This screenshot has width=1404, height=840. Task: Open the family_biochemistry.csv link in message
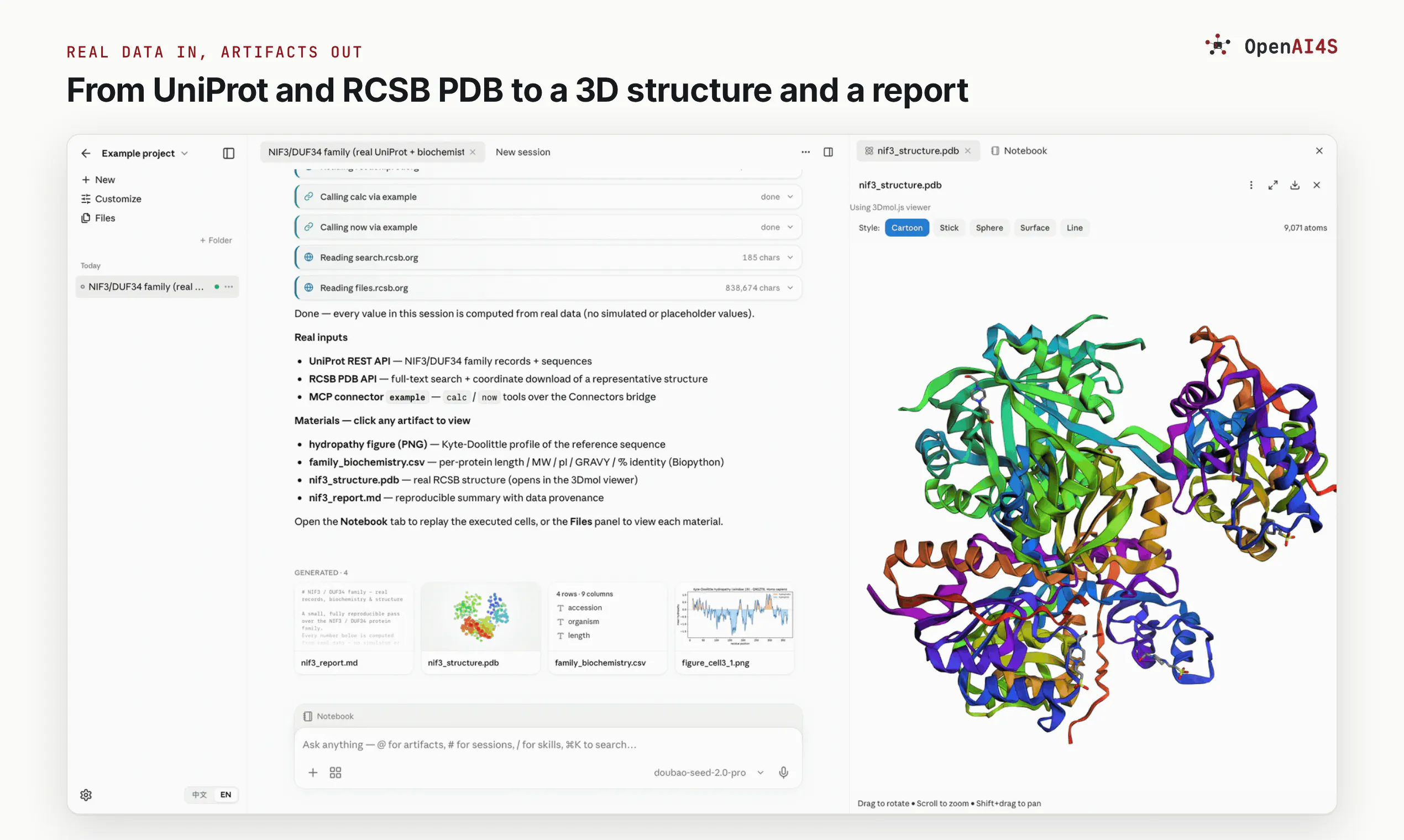pos(366,462)
